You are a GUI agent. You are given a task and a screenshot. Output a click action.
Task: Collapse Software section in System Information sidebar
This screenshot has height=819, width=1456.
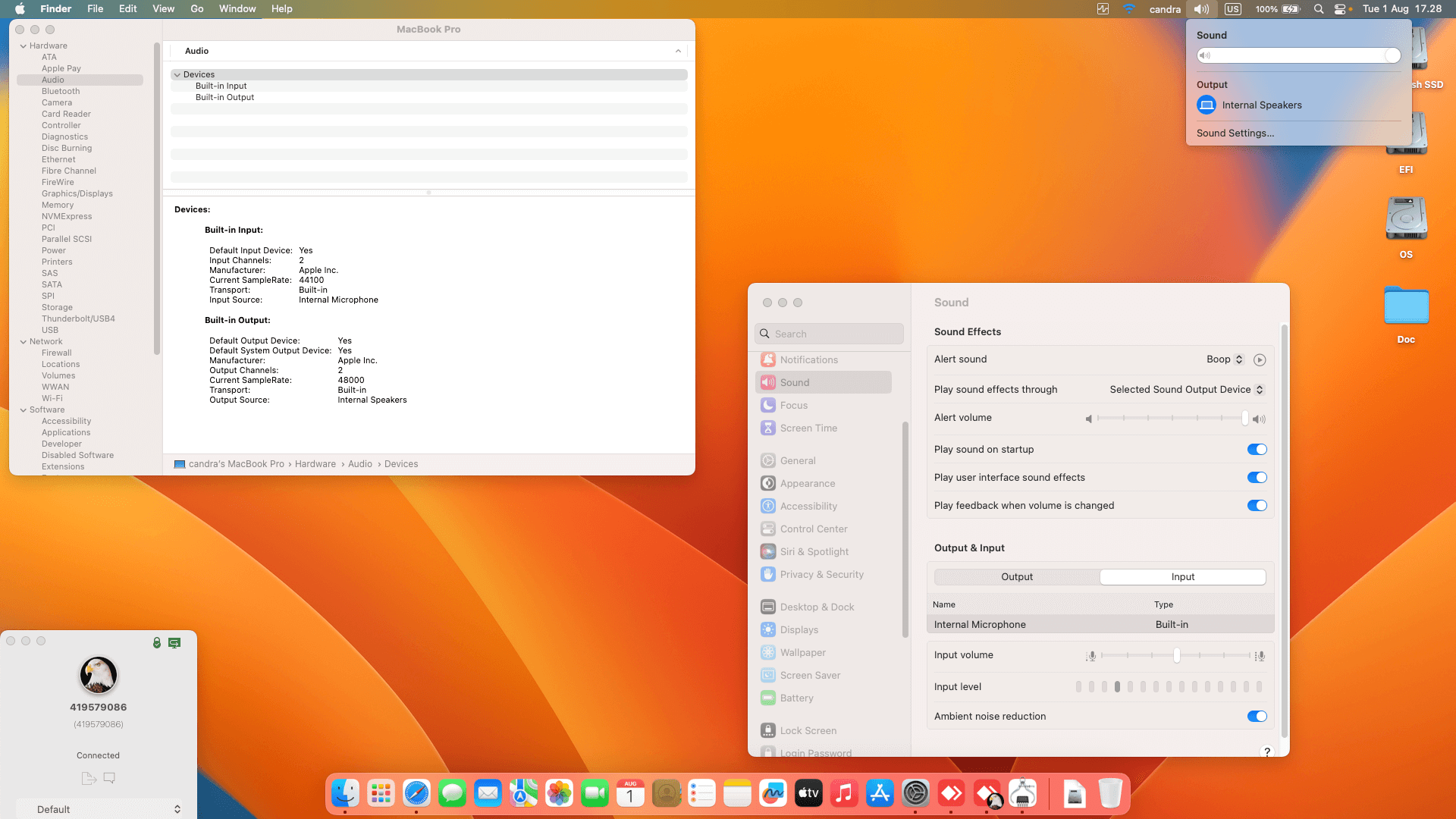[x=24, y=410]
